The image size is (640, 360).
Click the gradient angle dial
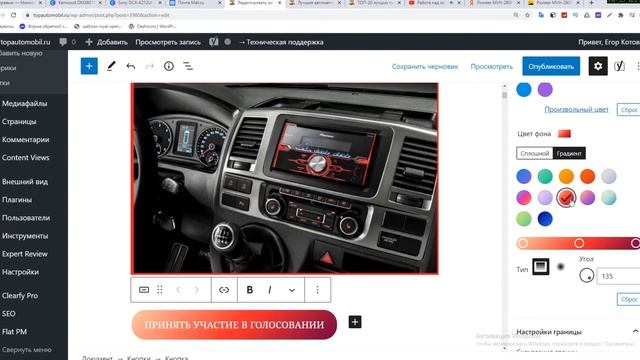click(587, 275)
